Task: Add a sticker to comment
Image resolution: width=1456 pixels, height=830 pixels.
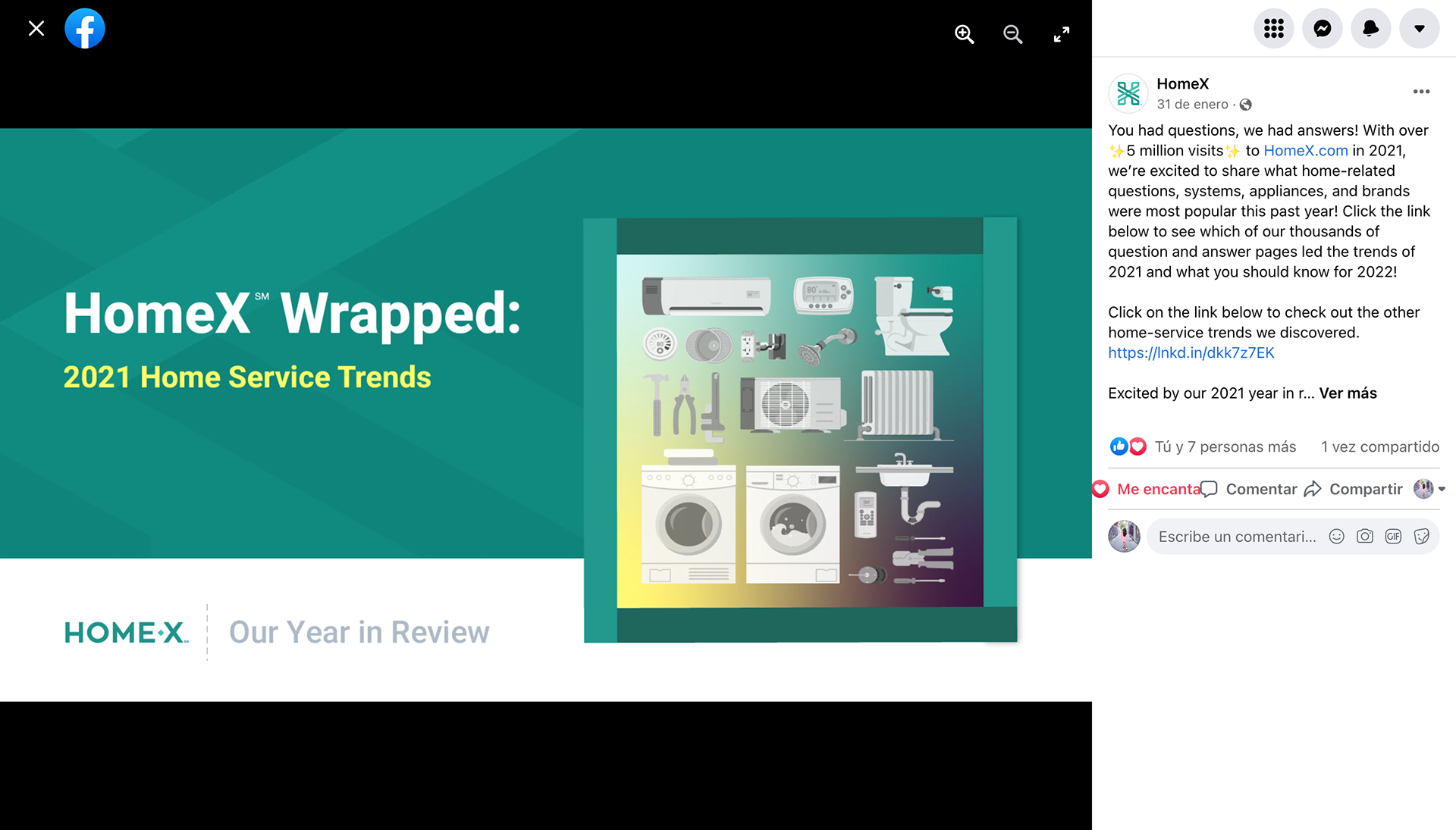Action: pos(1422,537)
